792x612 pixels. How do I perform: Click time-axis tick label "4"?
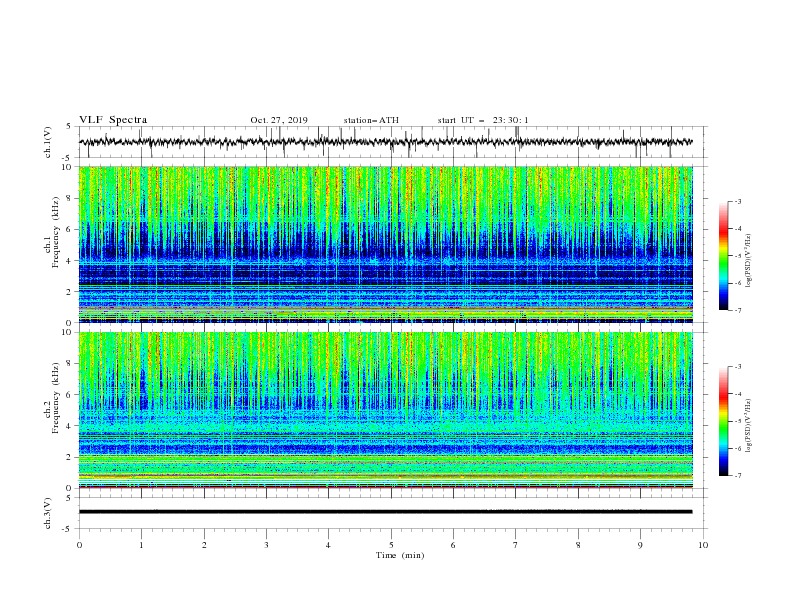click(328, 545)
